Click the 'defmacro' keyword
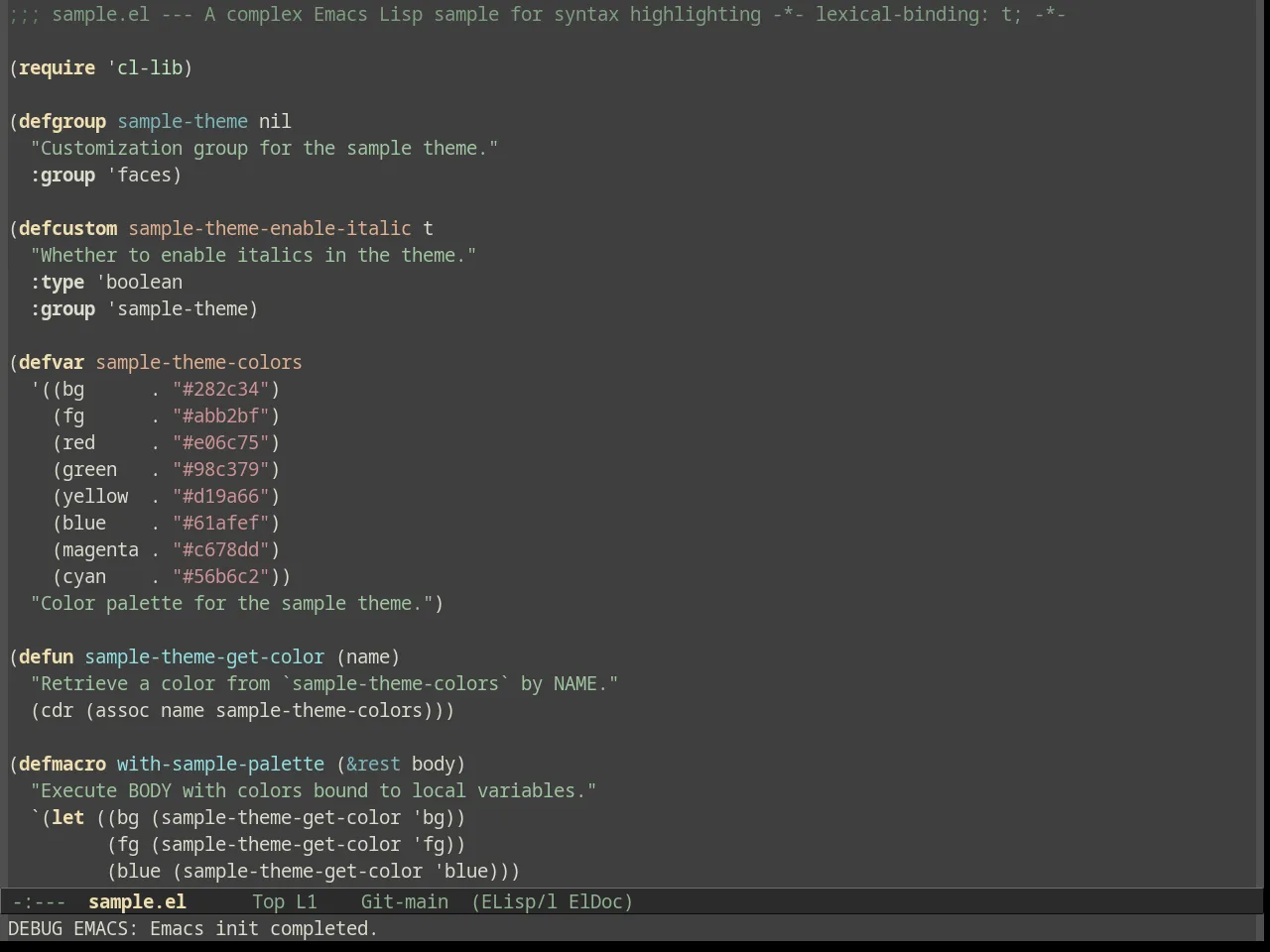This screenshot has height=952, width=1270. click(63, 764)
